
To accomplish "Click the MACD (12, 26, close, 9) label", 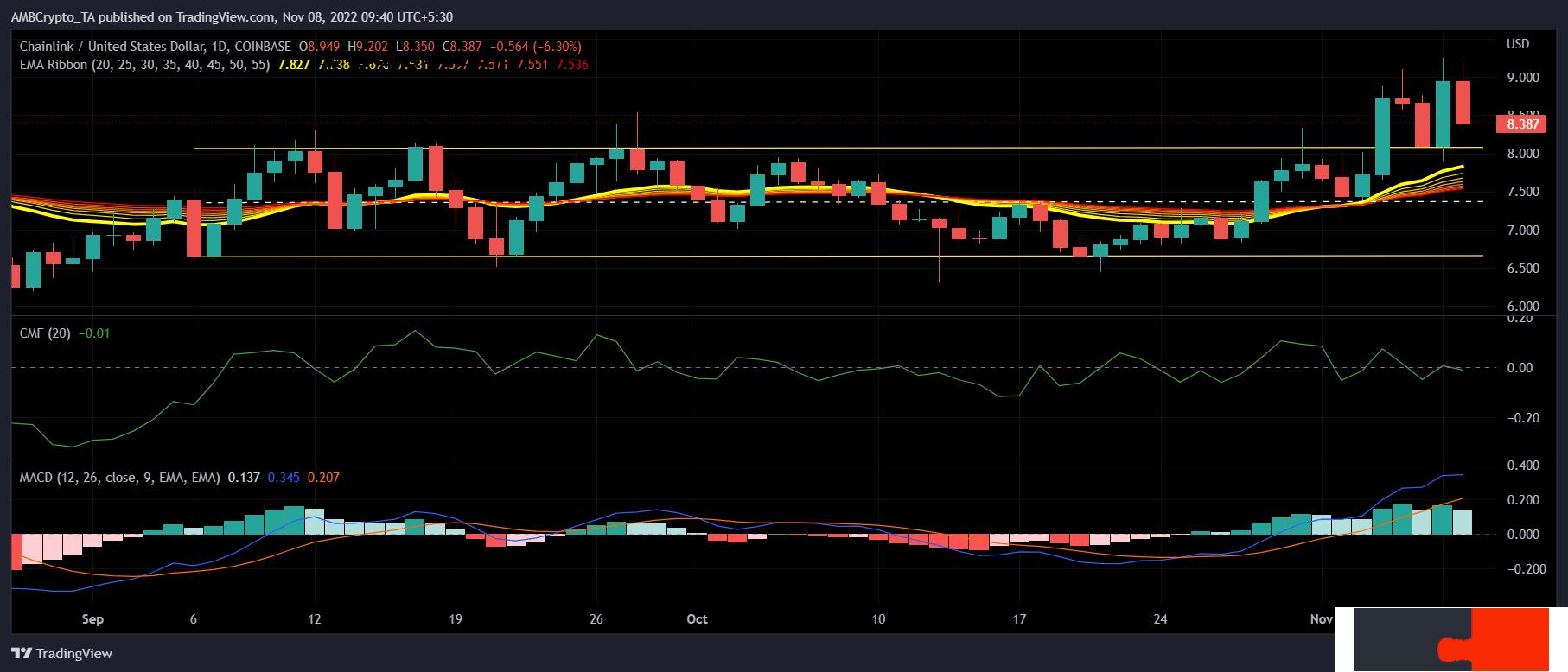I will [x=120, y=478].
